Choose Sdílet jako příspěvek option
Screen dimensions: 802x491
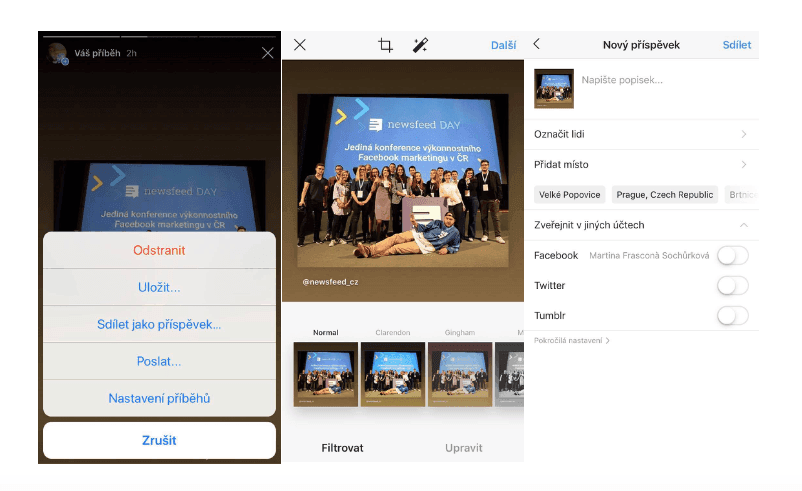(159, 324)
